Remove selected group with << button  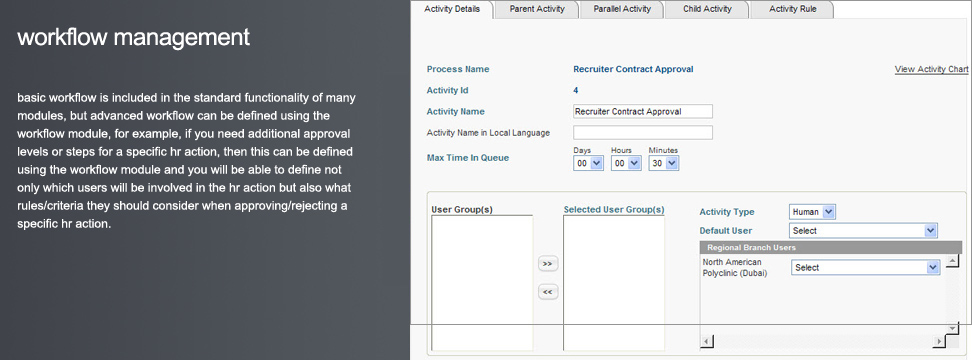point(547,292)
